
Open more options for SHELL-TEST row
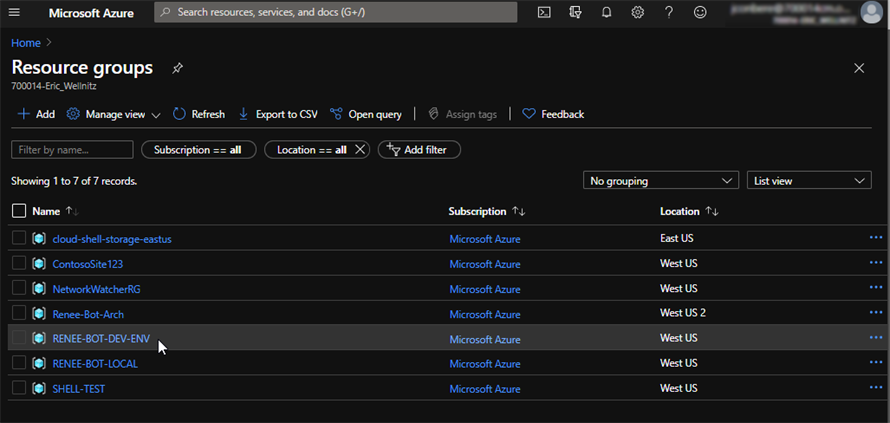tap(876, 387)
